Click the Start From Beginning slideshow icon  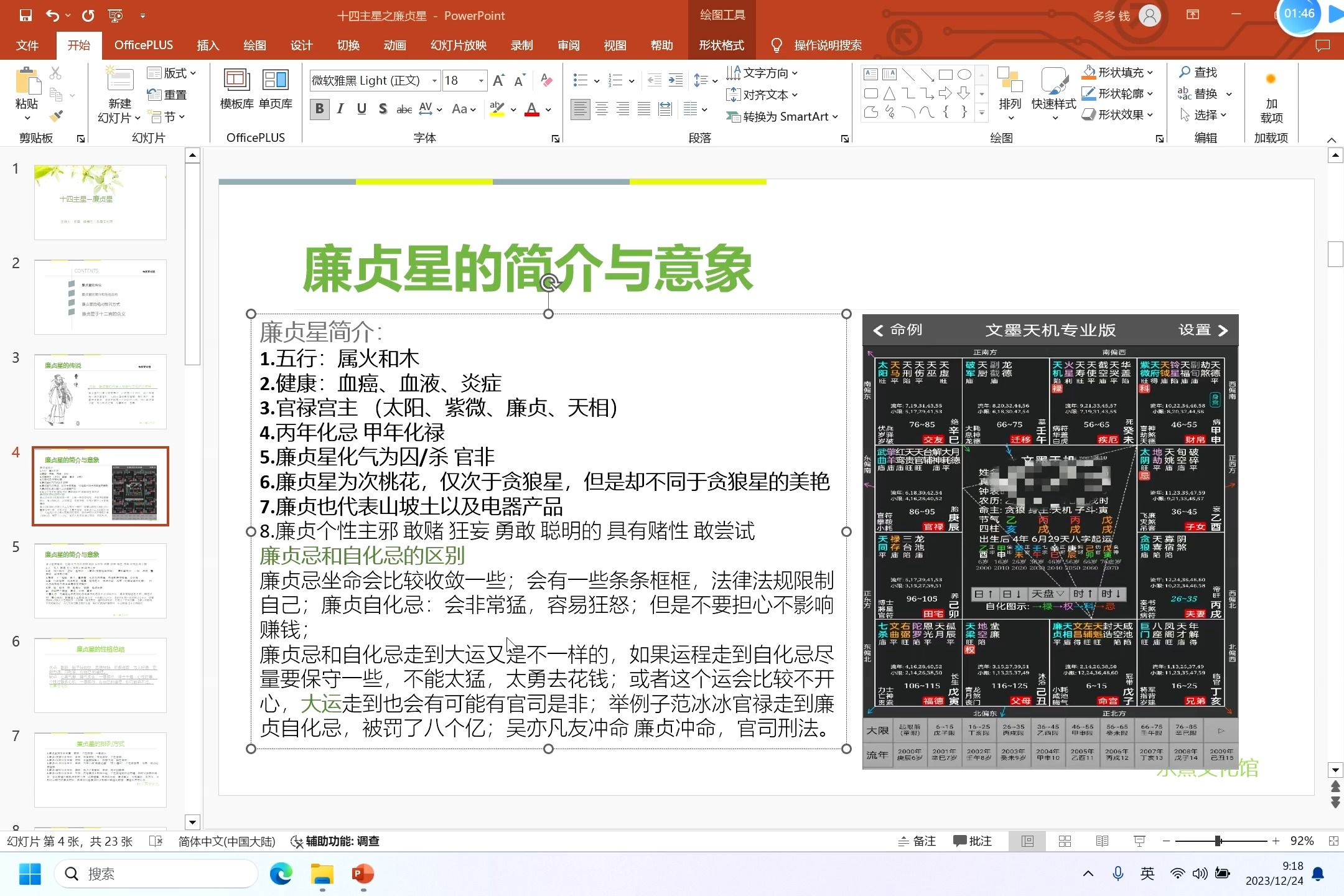[115, 16]
